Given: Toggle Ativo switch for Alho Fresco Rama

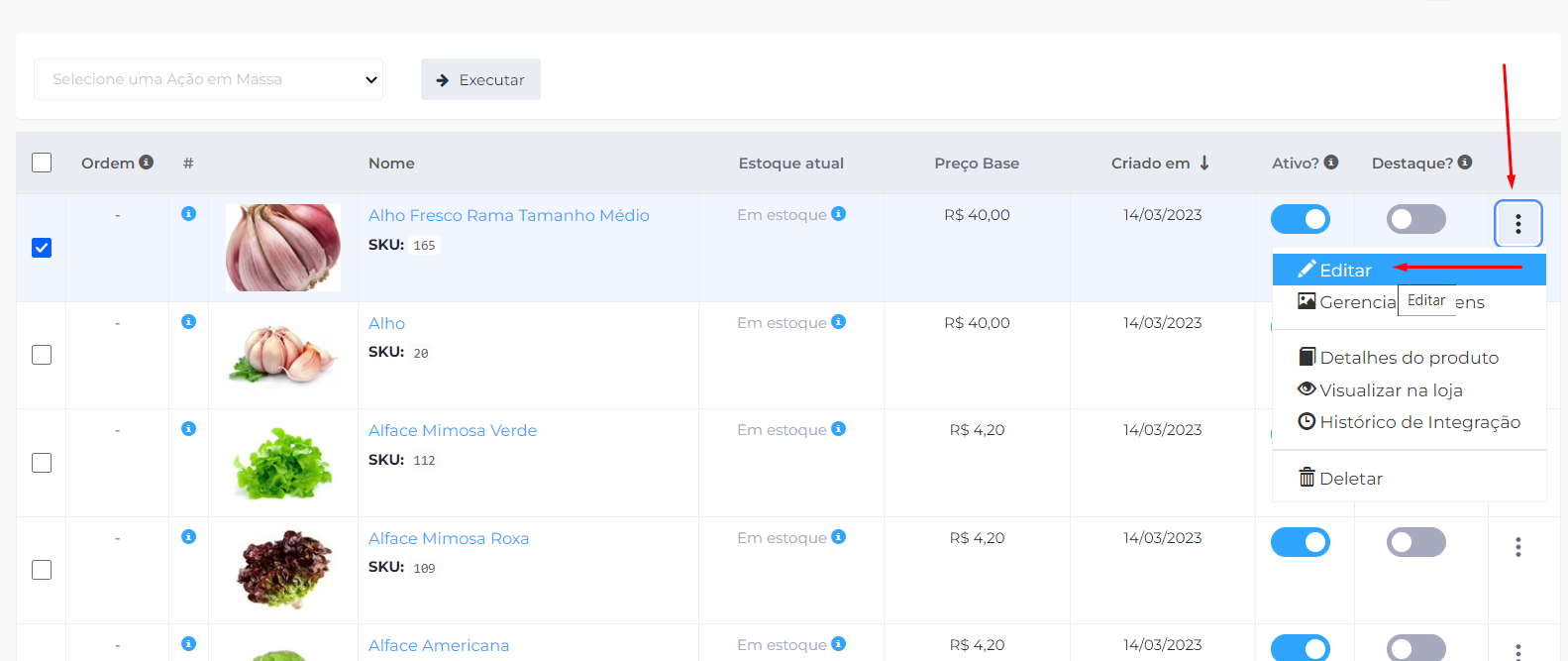Looking at the screenshot, I should click(1301, 219).
